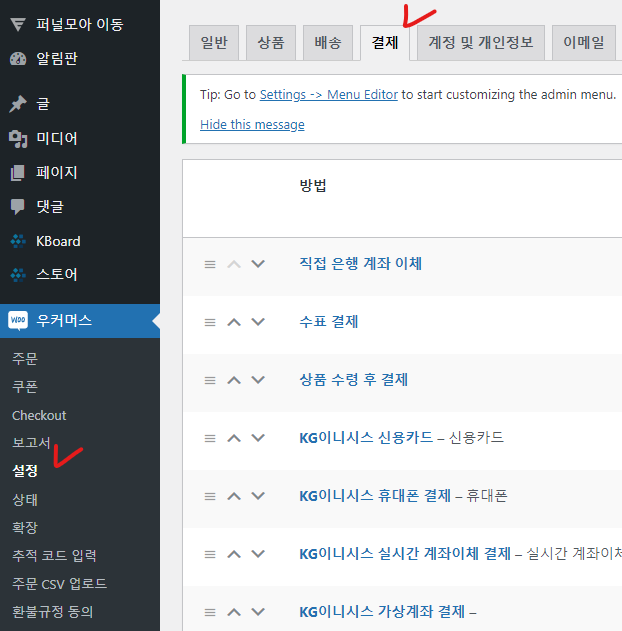Click the 퍼널모아 이동 funnel icon
The image size is (622, 631).
click(x=18, y=24)
